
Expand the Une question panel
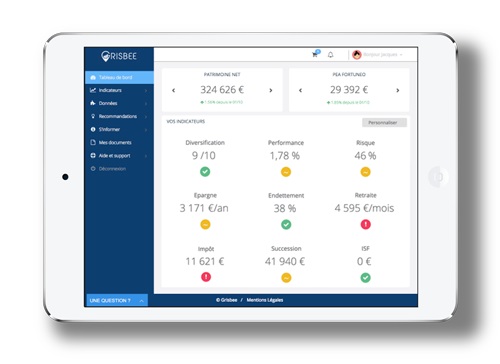[117, 300]
